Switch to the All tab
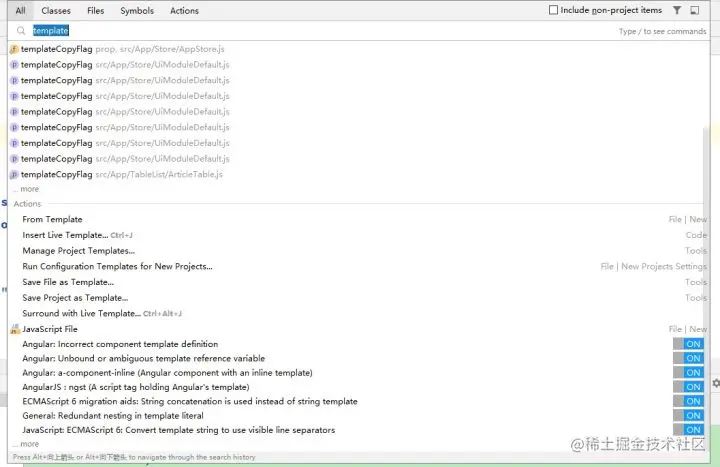The image size is (720, 467). tap(20, 10)
